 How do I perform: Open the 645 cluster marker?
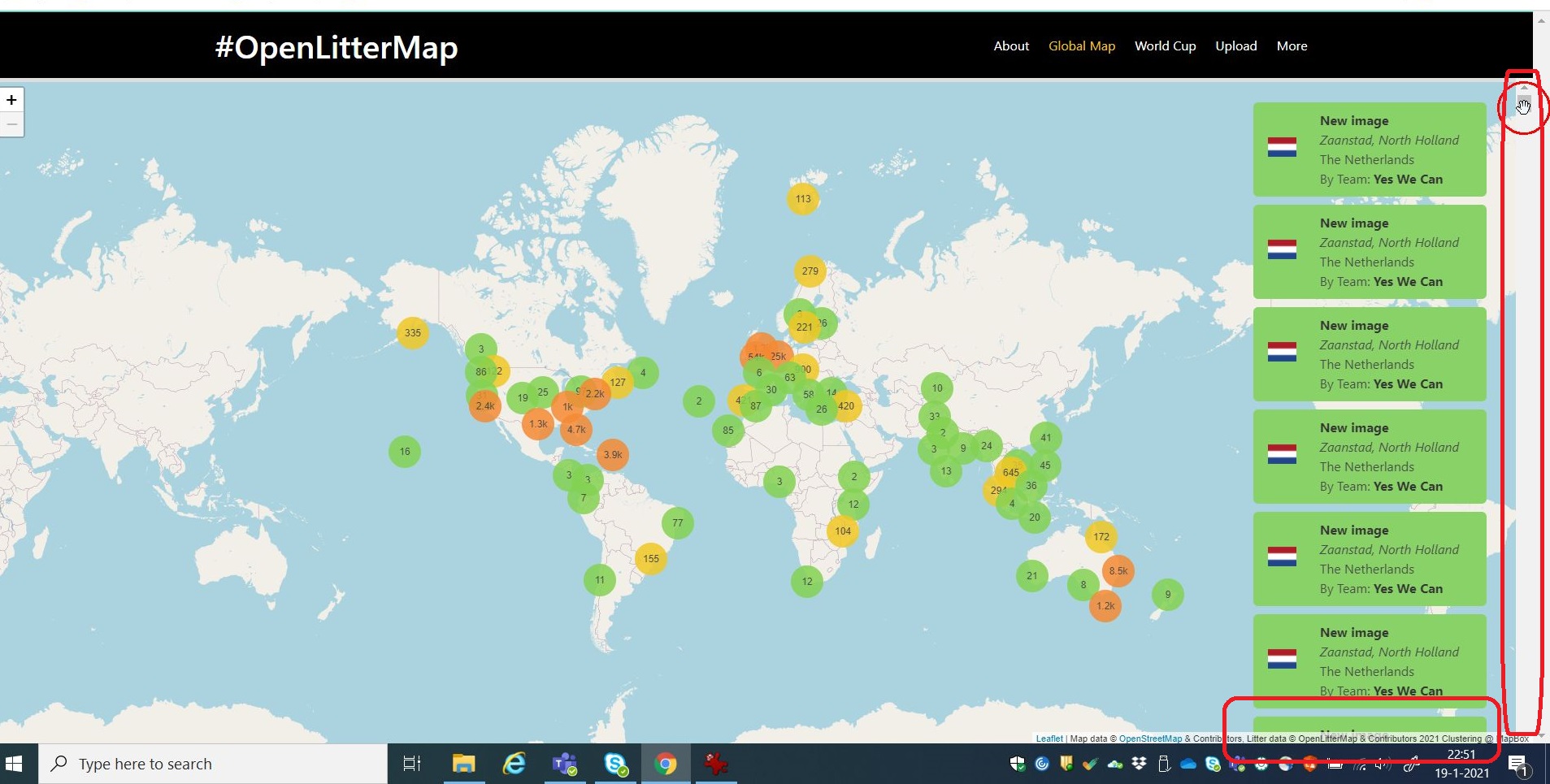tap(1011, 472)
